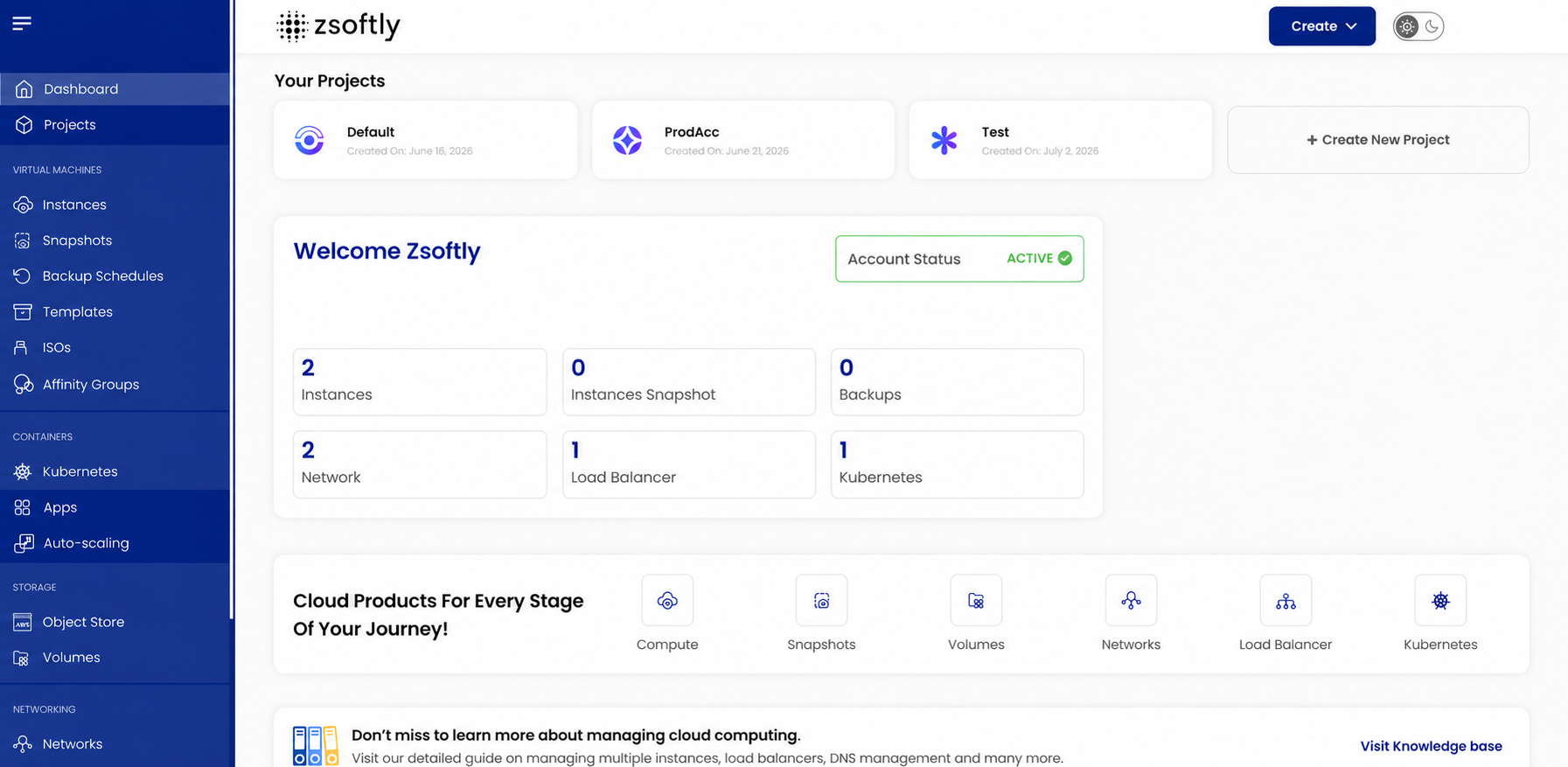Click the Apps grid icon
Viewport: 1568px width, 767px height.
(23, 507)
